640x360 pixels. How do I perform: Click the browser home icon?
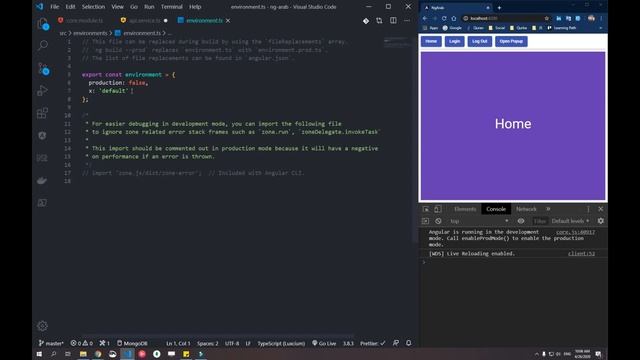pyautogui.click(x=453, y=18)
